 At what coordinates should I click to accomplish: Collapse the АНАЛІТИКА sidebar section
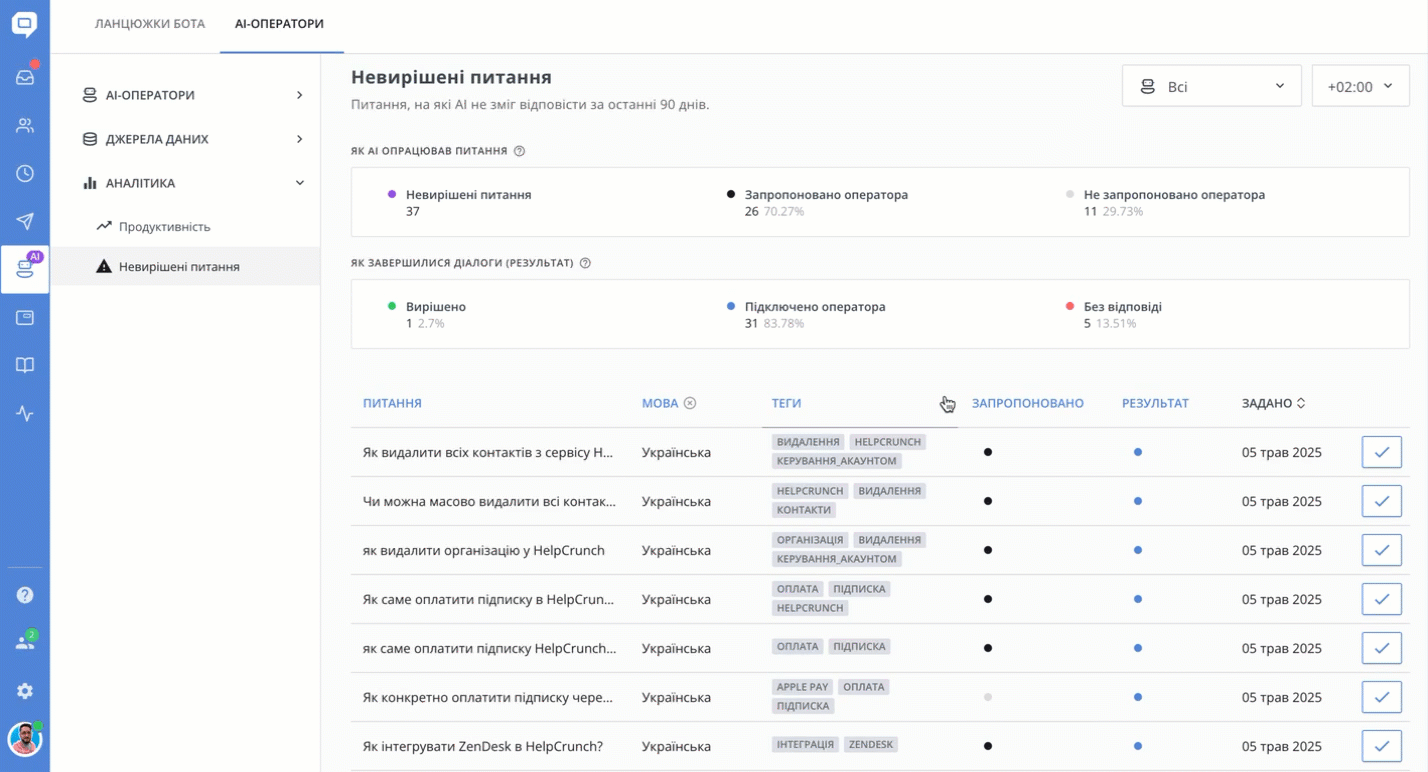299,183
